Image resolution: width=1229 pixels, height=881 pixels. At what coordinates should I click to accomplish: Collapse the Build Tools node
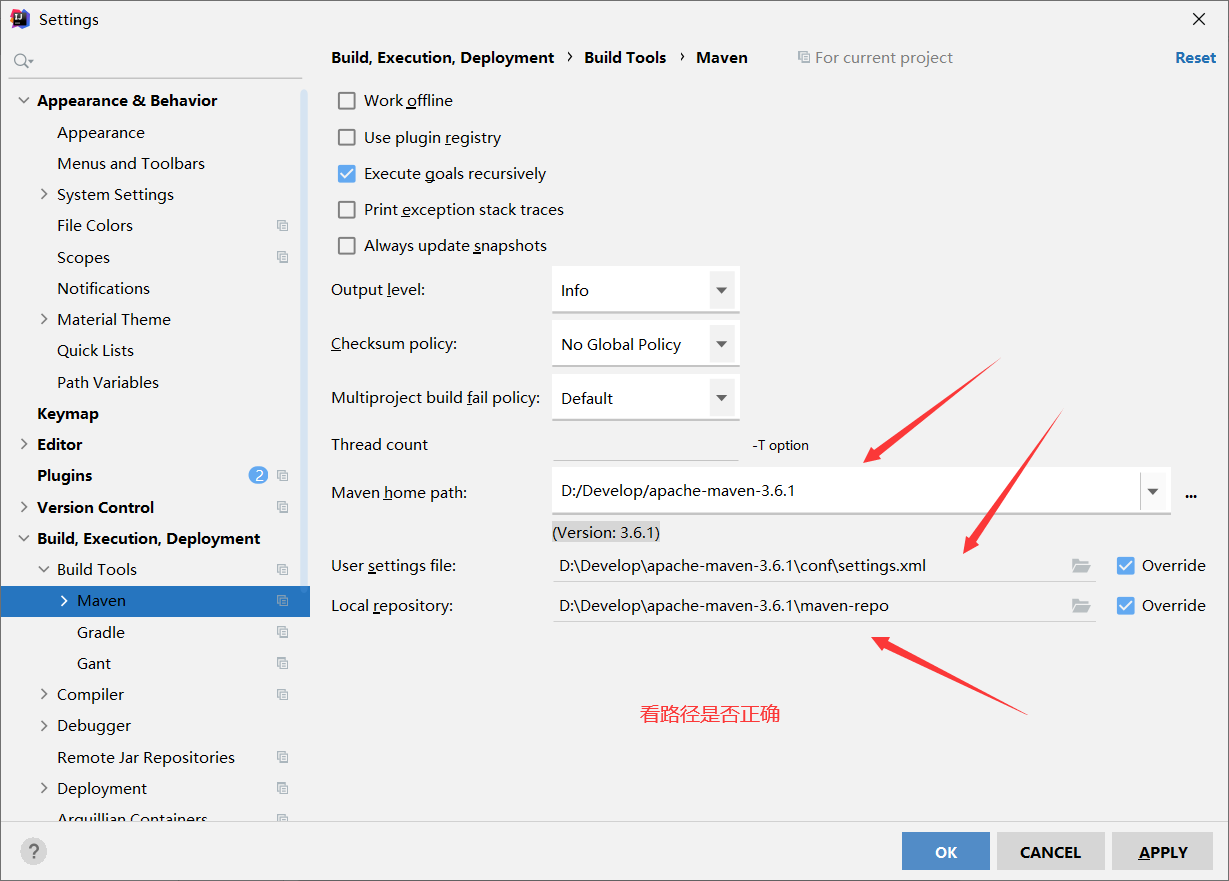coord(43,569)
